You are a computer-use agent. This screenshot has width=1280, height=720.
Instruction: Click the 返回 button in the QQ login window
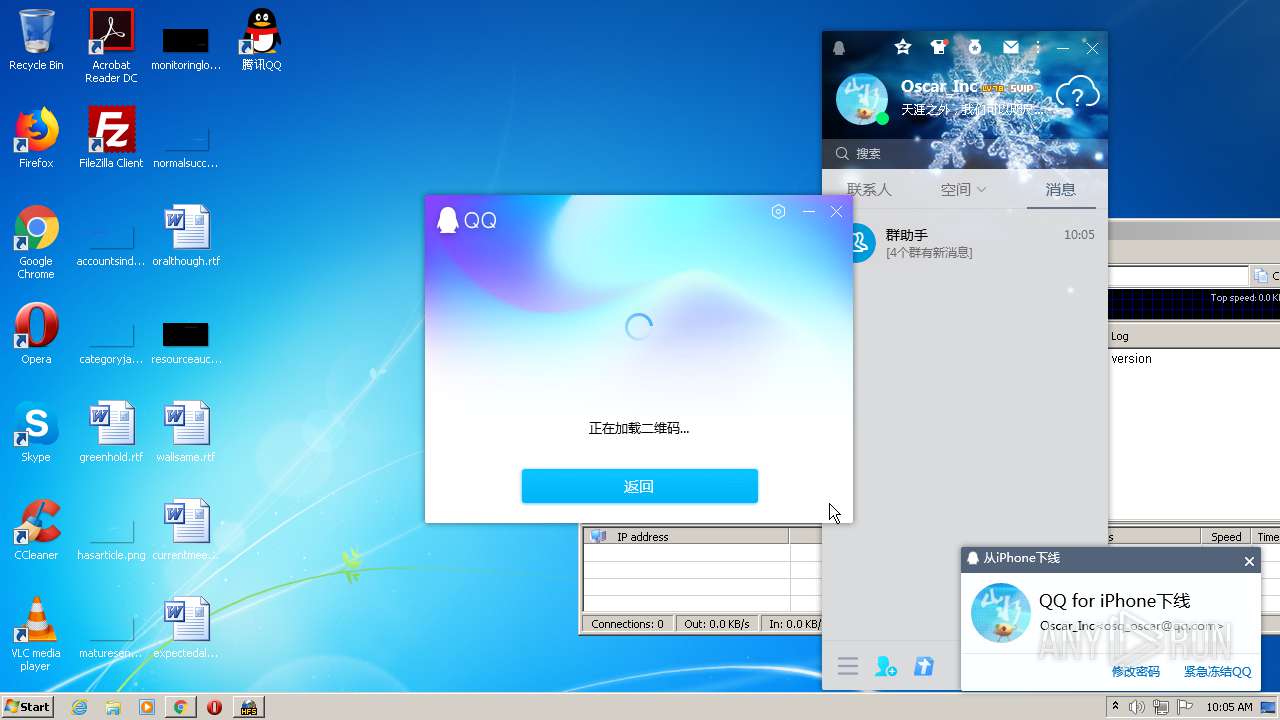point(639,486)
